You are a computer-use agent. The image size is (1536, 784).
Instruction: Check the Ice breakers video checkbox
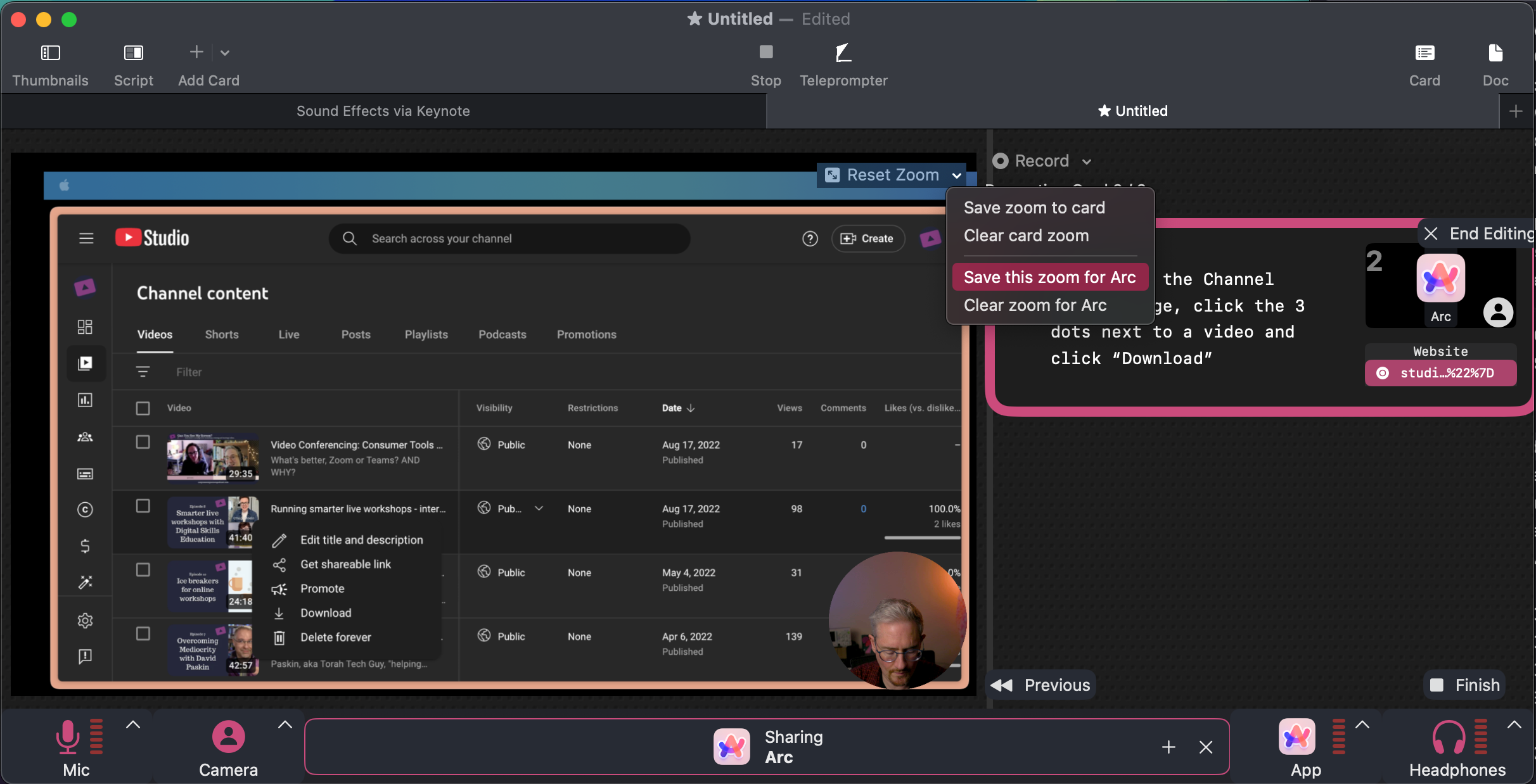[143, 570]
